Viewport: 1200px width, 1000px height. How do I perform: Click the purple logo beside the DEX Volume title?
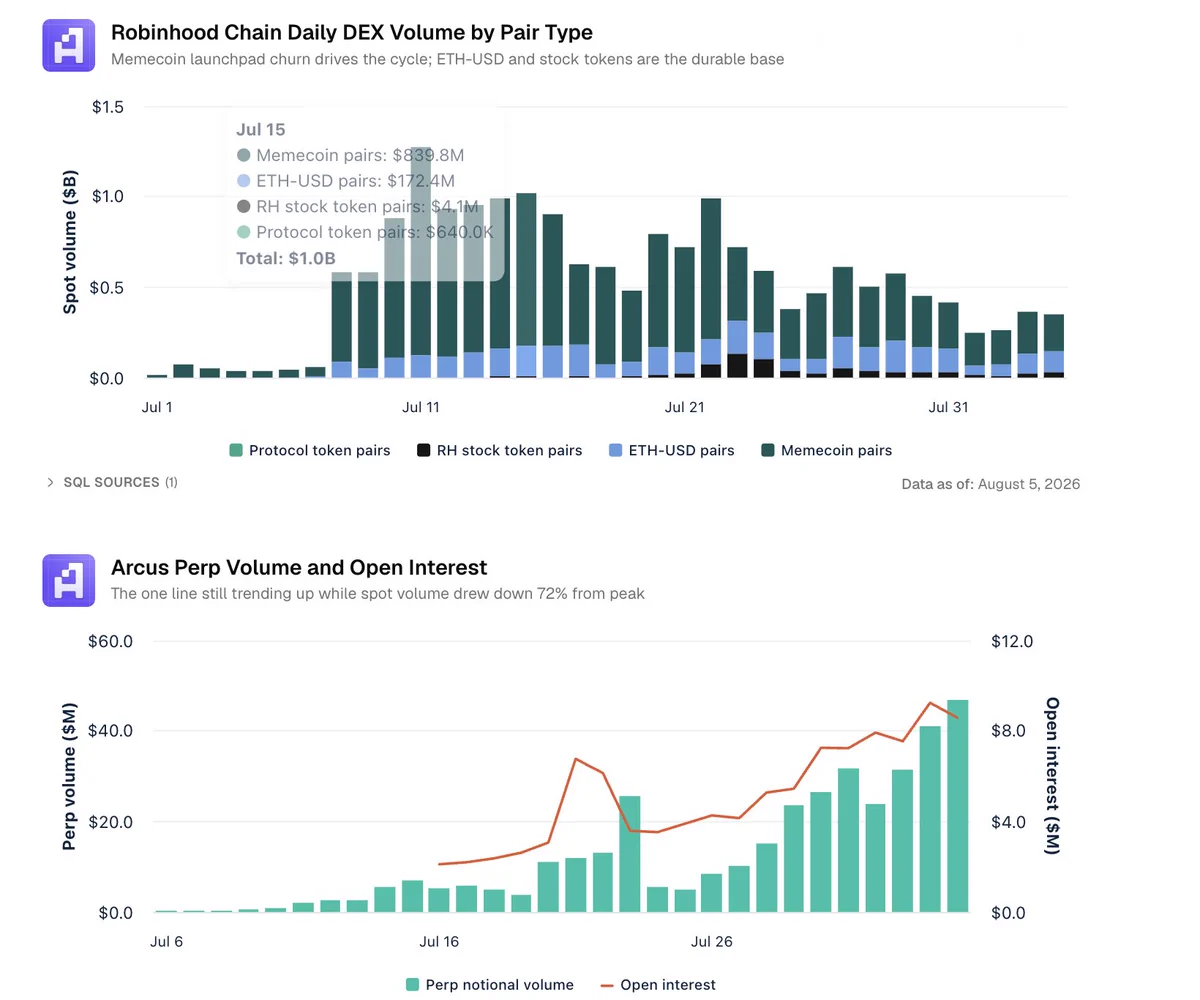click(x=68, y=45)
